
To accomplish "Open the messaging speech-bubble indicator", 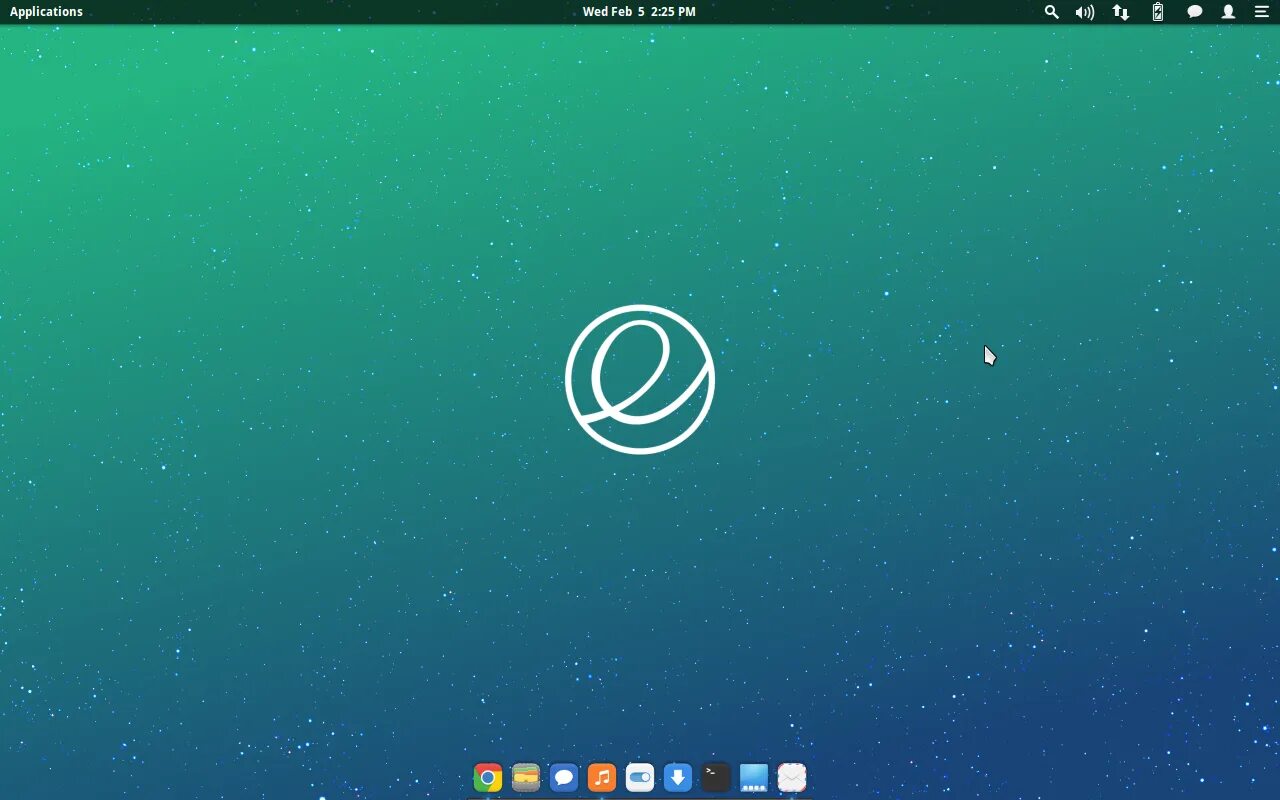I will point(1194,12).
